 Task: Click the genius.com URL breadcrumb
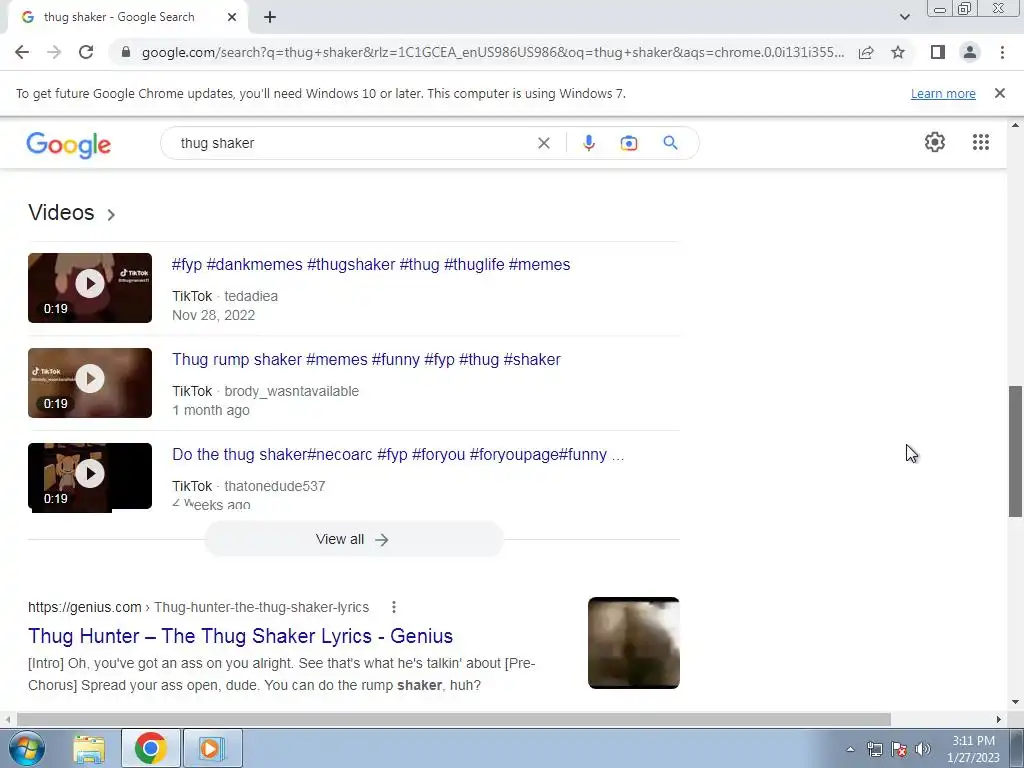point(199,607)
